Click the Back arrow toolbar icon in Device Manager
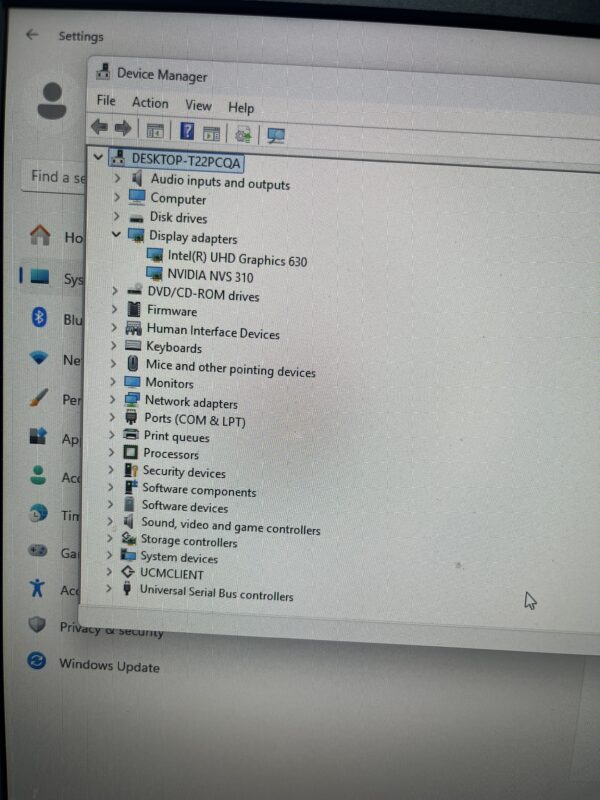The image size is (600, 800). pos(99,127)
